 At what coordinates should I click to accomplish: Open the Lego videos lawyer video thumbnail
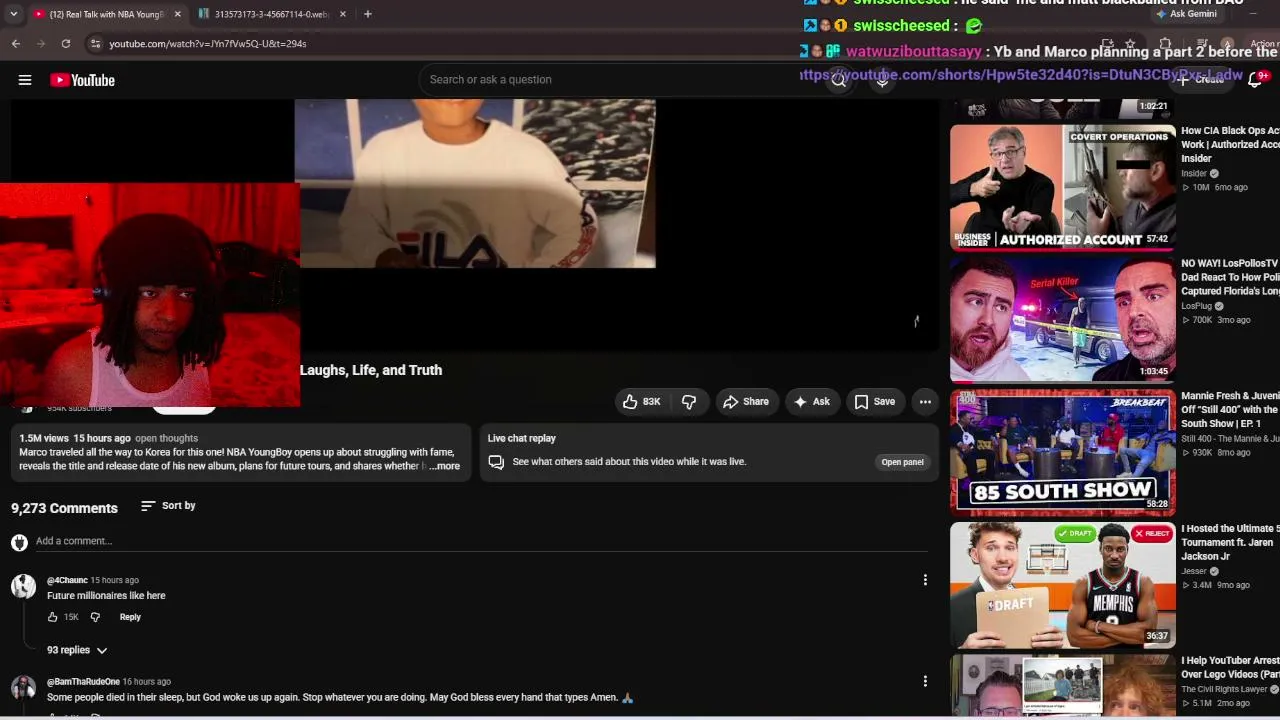[x=1062, y=687]
